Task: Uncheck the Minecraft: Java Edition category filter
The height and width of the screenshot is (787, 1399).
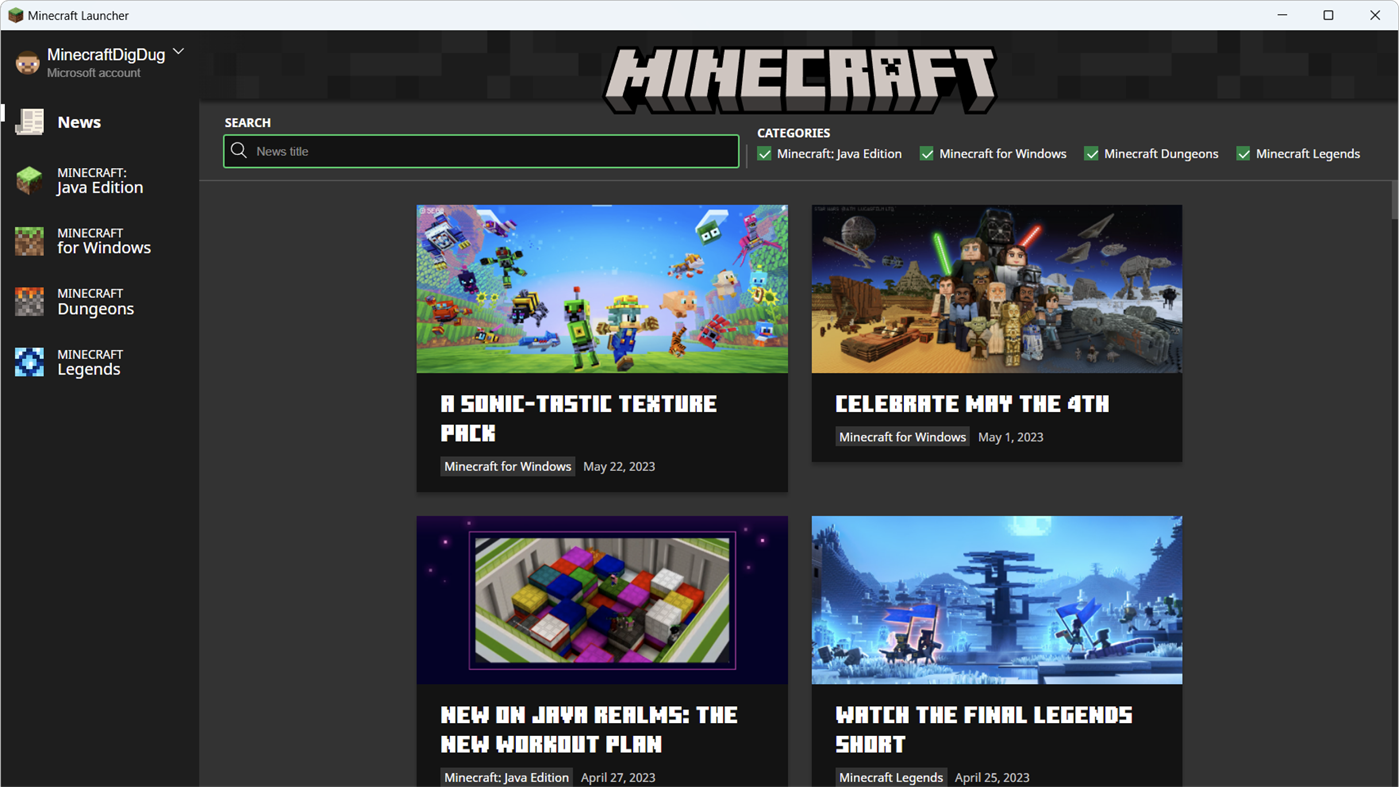Action: click(x=764, y=154)
